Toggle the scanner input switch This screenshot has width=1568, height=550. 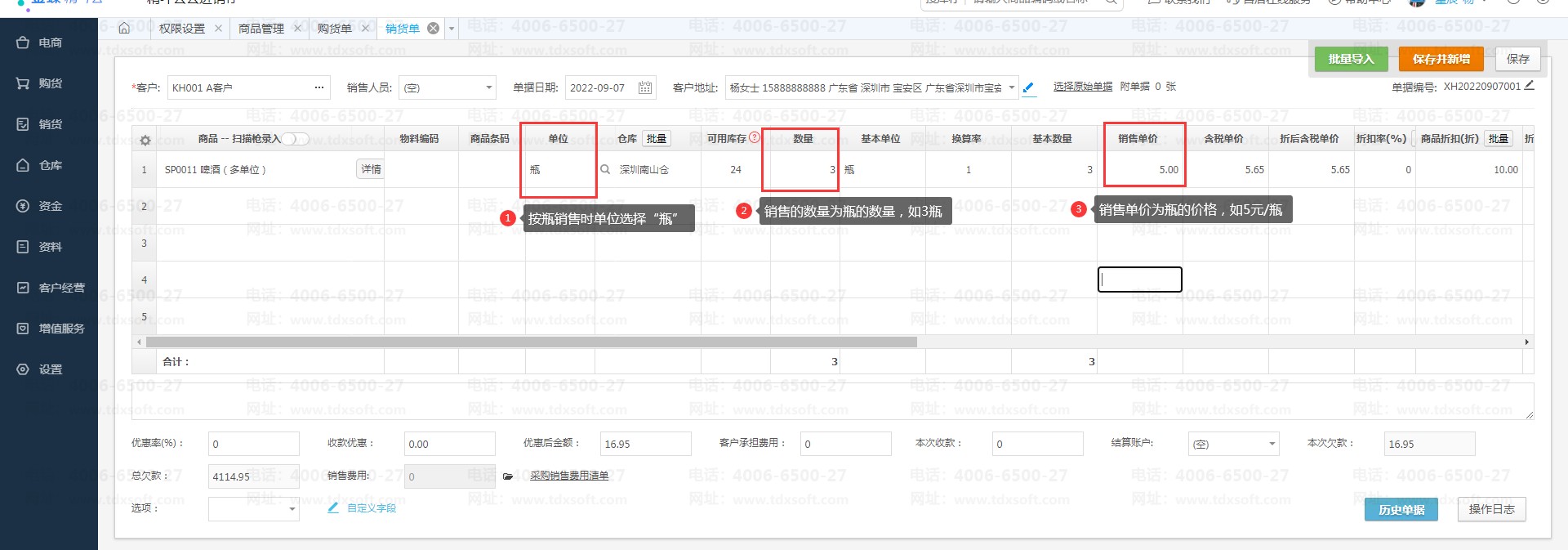point(296,139)
